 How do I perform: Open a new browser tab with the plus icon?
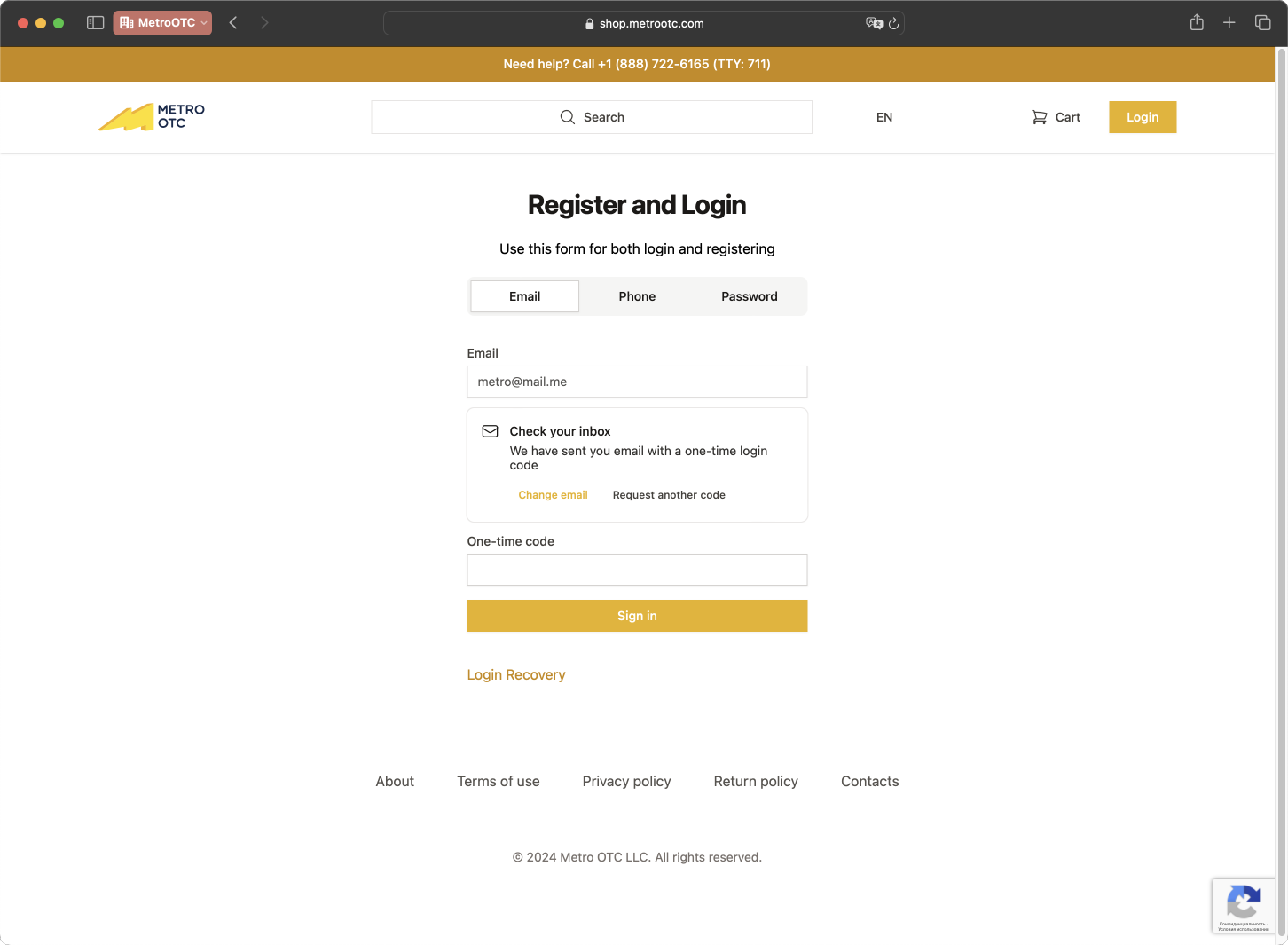point(1229,22)
